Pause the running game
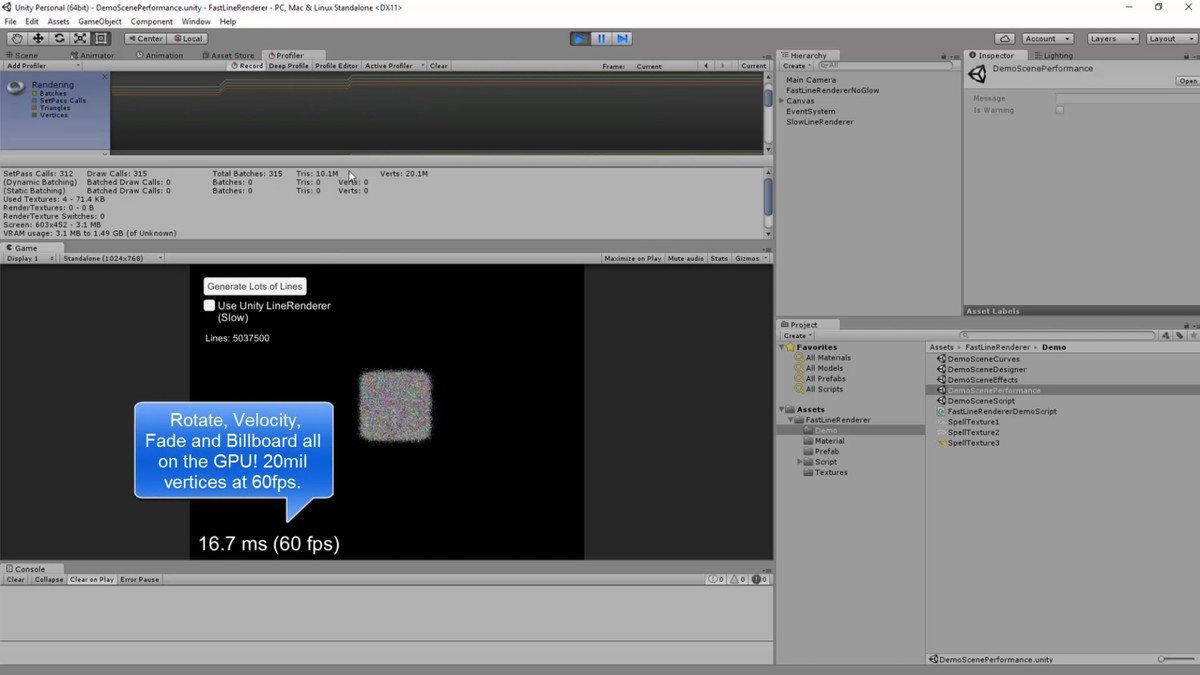The width and height of the screenshot is (1200, 675). pos(601,38)
